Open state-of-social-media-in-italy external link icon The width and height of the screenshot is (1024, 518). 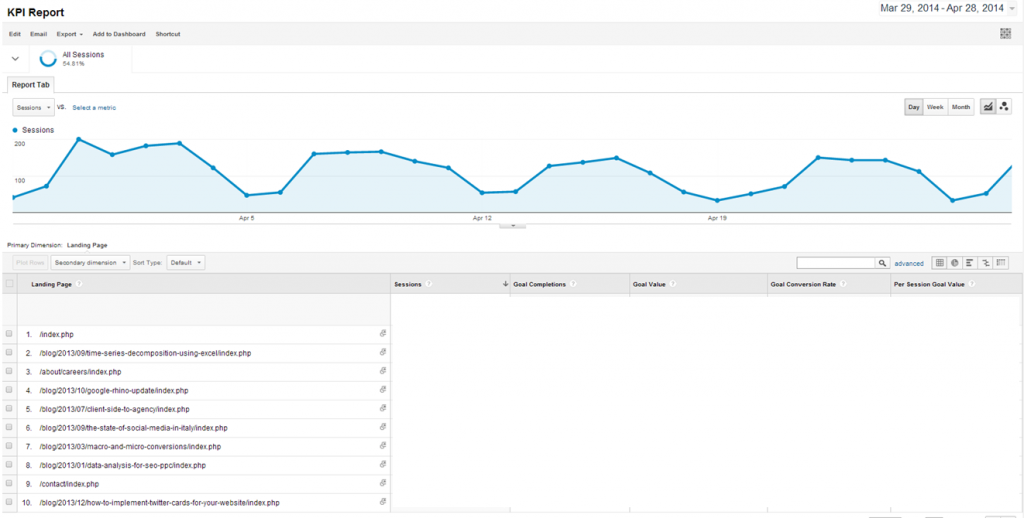click(x=383, y=427)
